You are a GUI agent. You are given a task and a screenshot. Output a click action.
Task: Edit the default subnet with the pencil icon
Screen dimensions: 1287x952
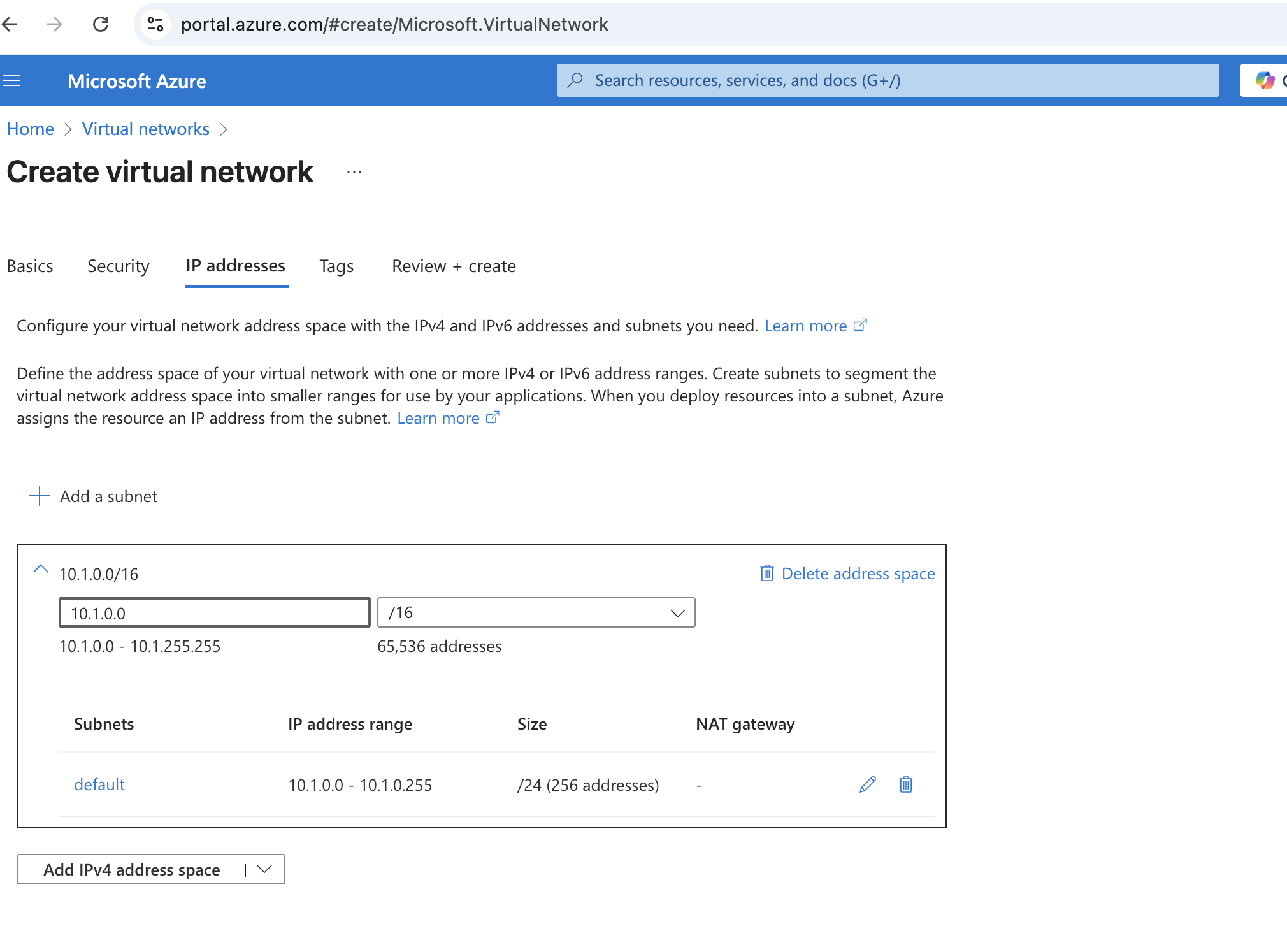868,784
